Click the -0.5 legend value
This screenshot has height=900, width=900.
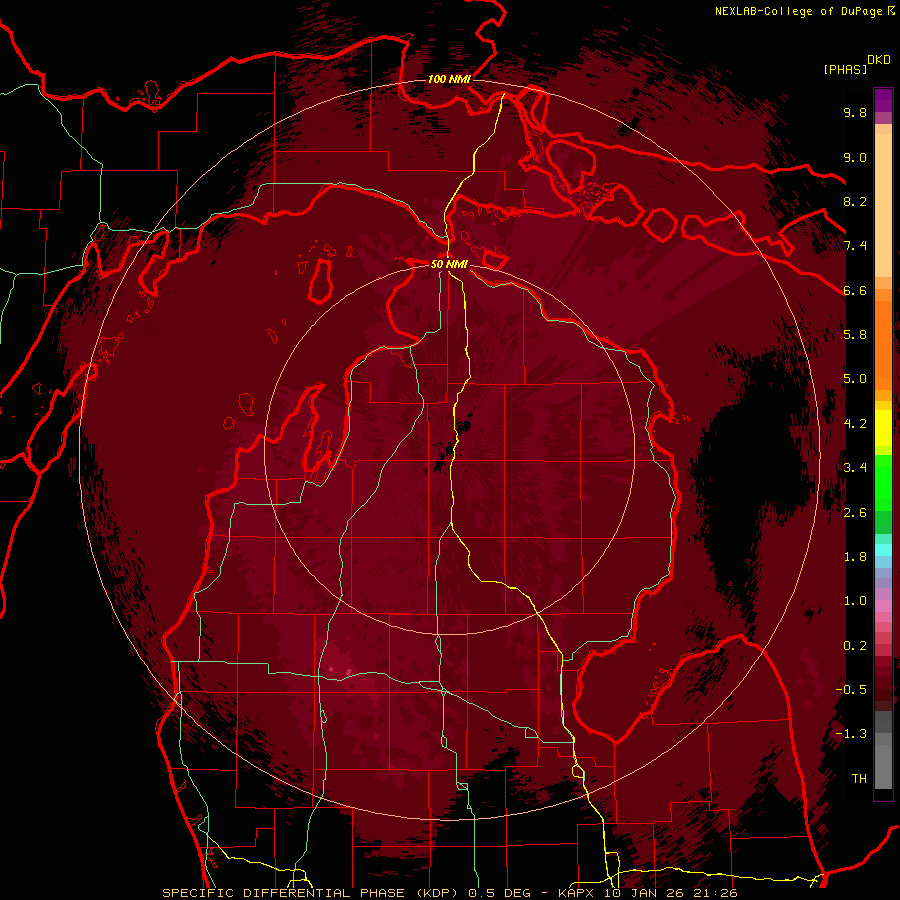851,690
